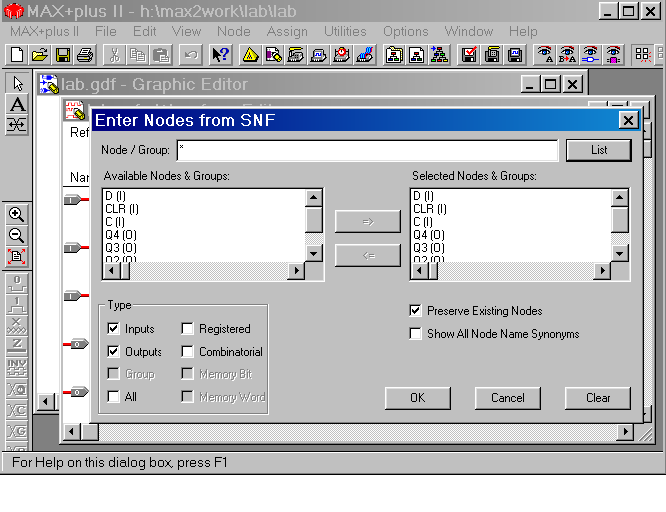The image size is (666, 512).
Task: Click inside the Node / Group input field
Action: (x=367, y=150)
